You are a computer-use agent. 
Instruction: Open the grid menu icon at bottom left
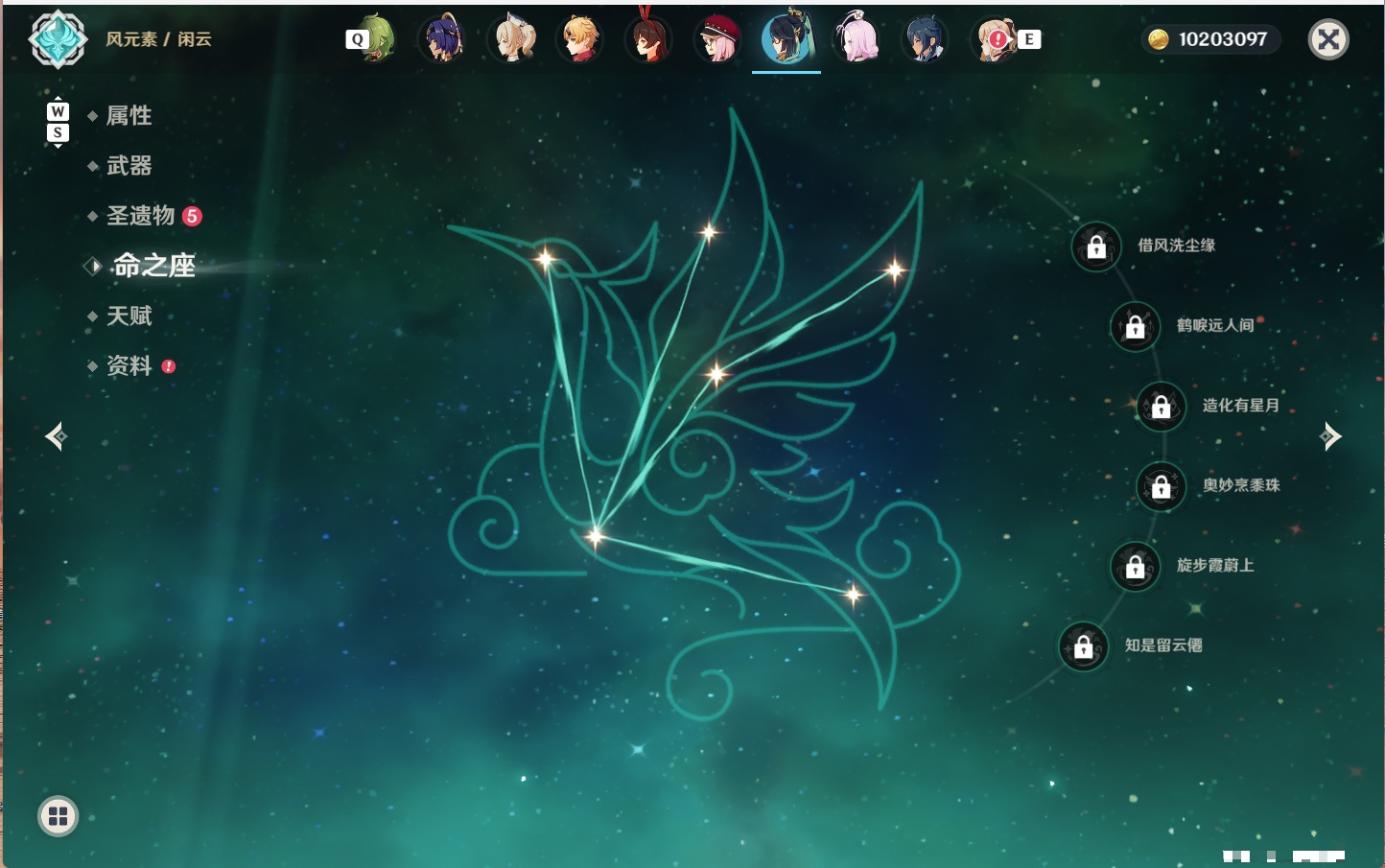(58, 816)
